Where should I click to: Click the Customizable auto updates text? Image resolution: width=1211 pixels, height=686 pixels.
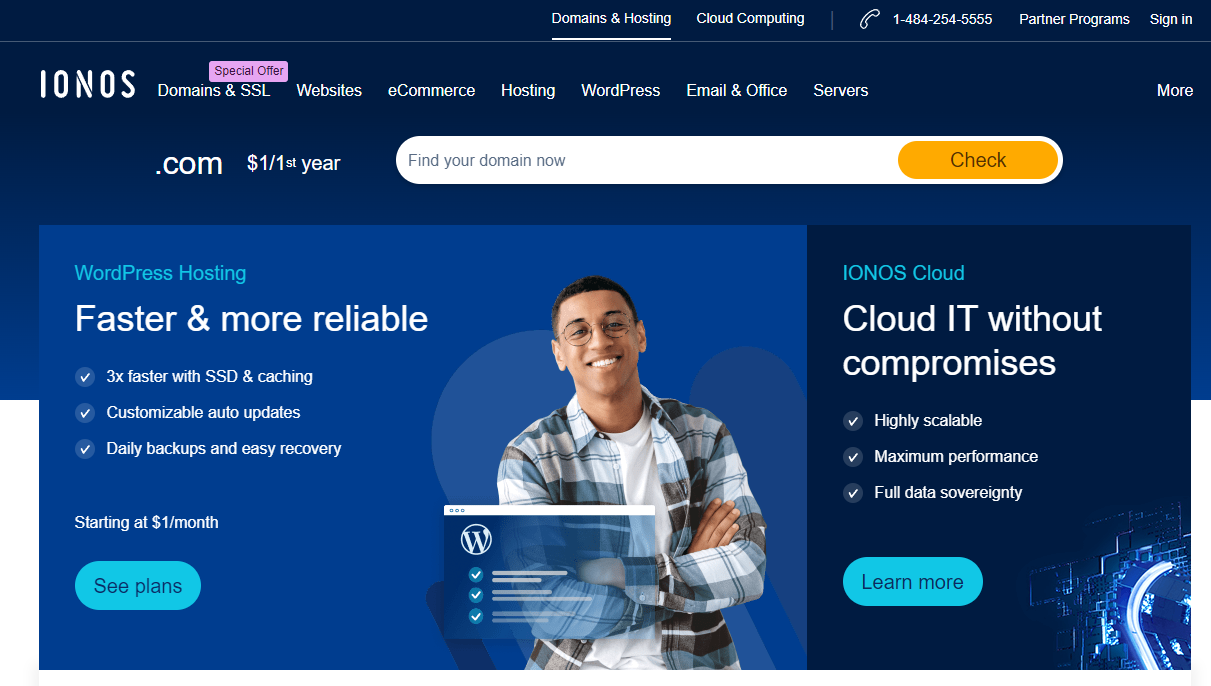click(204, 413)
